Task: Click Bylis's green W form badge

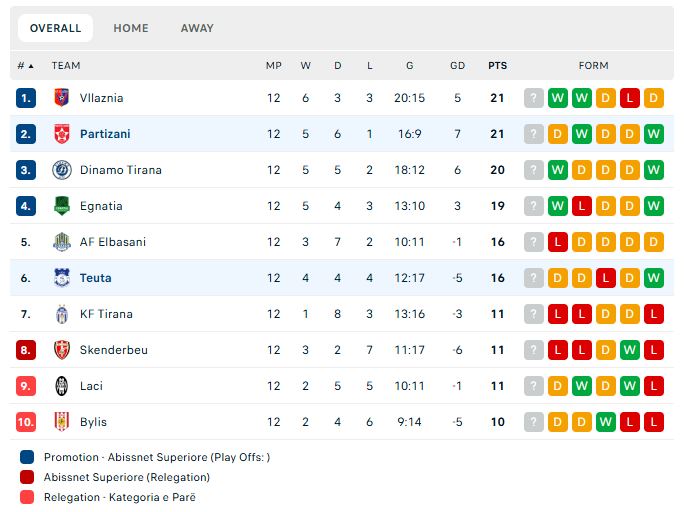Action: 606,422
